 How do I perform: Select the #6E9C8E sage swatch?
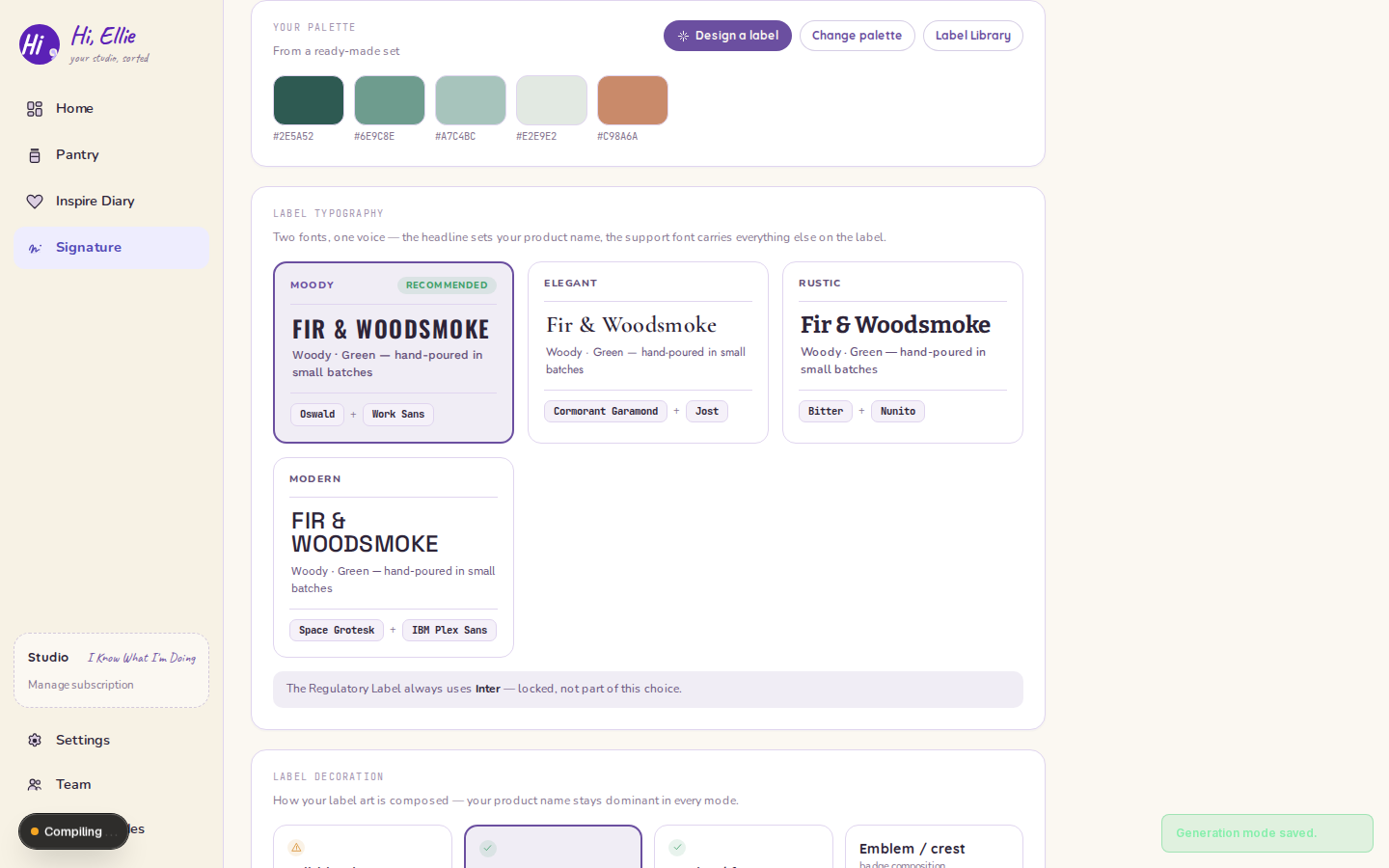pyautogui.click(x=390, y=100)
